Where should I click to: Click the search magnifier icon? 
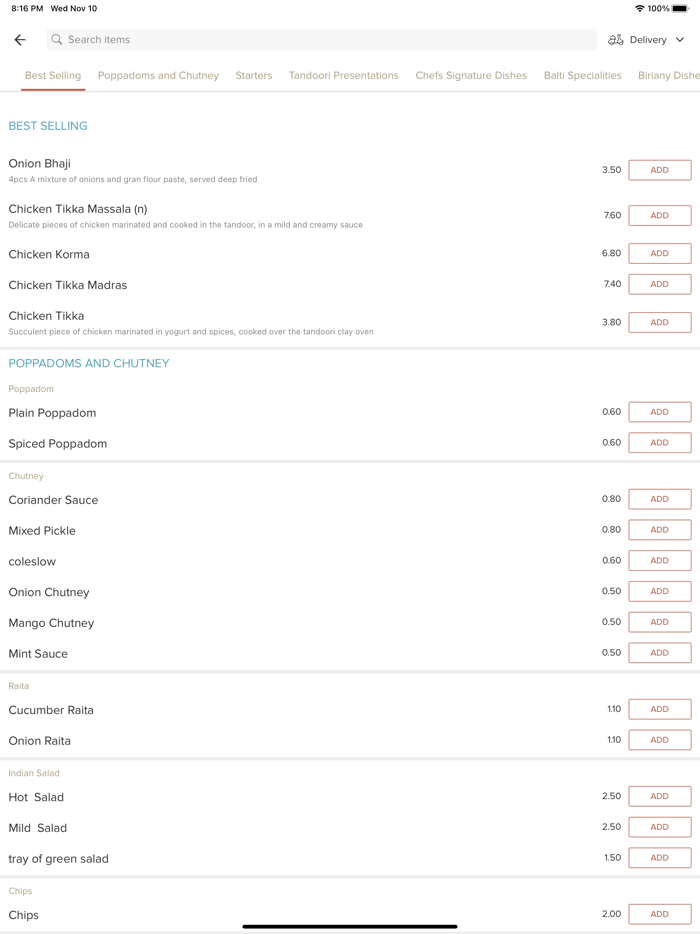click(57, 40)
